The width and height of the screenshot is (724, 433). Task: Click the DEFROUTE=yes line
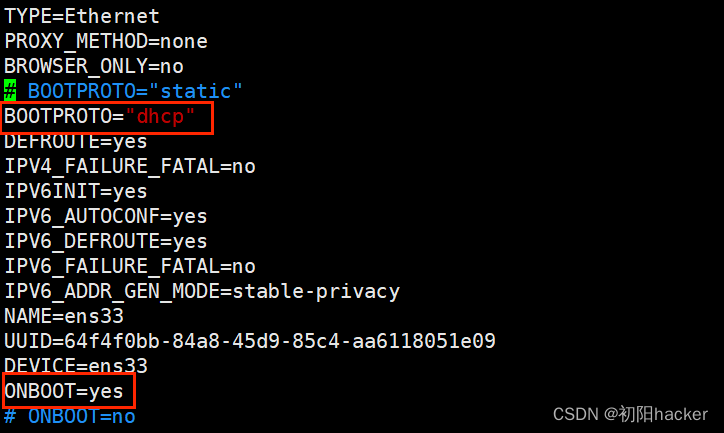click(x=76, y=141)
